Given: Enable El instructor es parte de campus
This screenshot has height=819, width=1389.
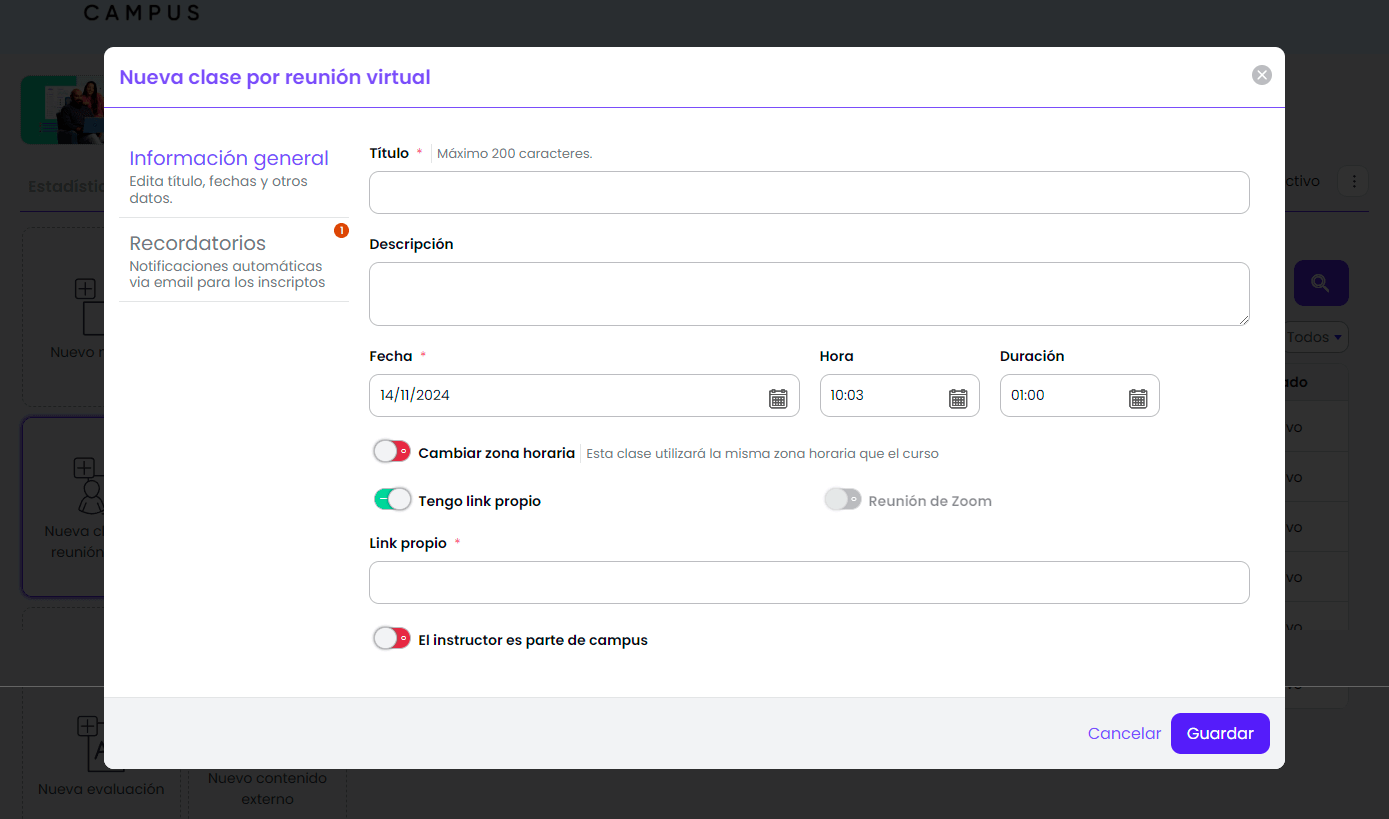Looking at the screenshot, I should click(x=392, y=638).
